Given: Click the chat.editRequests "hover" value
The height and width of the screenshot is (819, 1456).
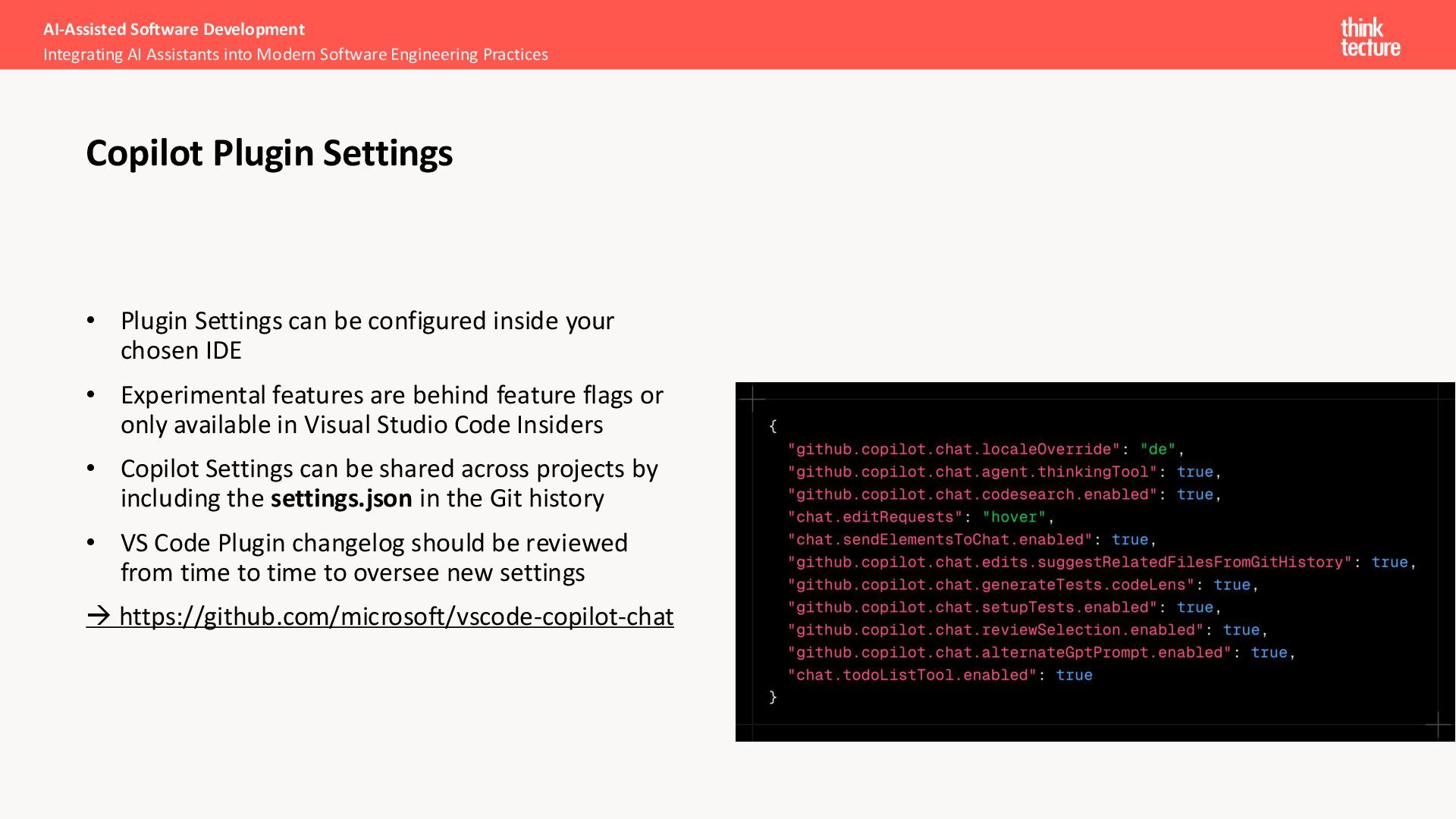Looking at the screenshot, I should coord(1013,517).
